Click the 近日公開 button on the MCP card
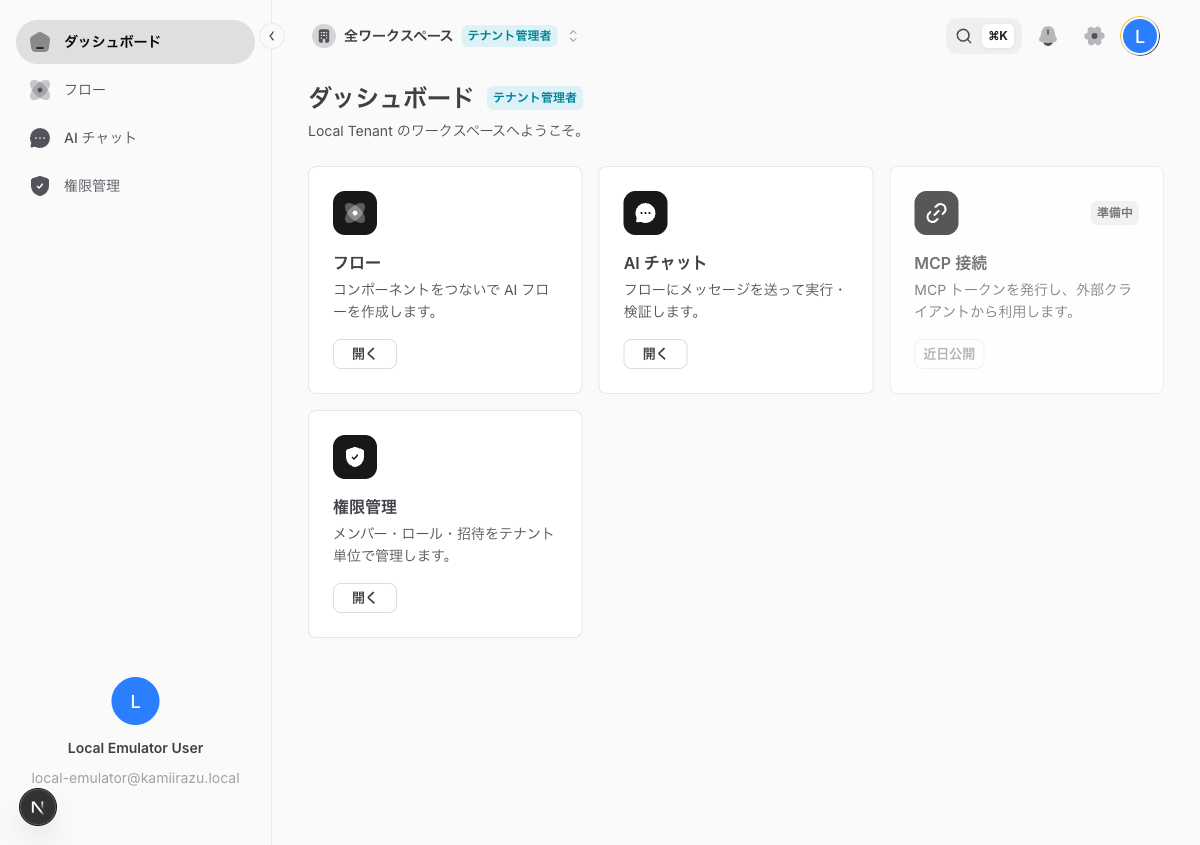This screenshot has height=845, width=1200. [949, 354]
